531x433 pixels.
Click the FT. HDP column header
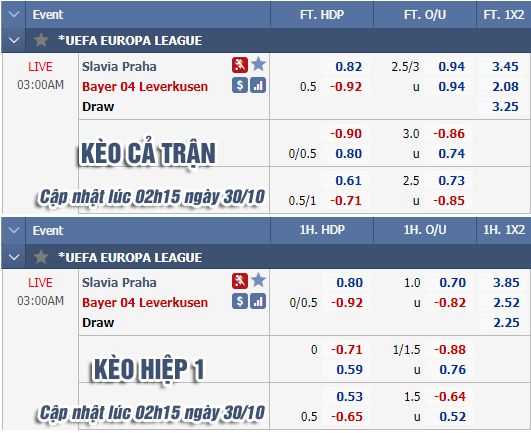322,15
